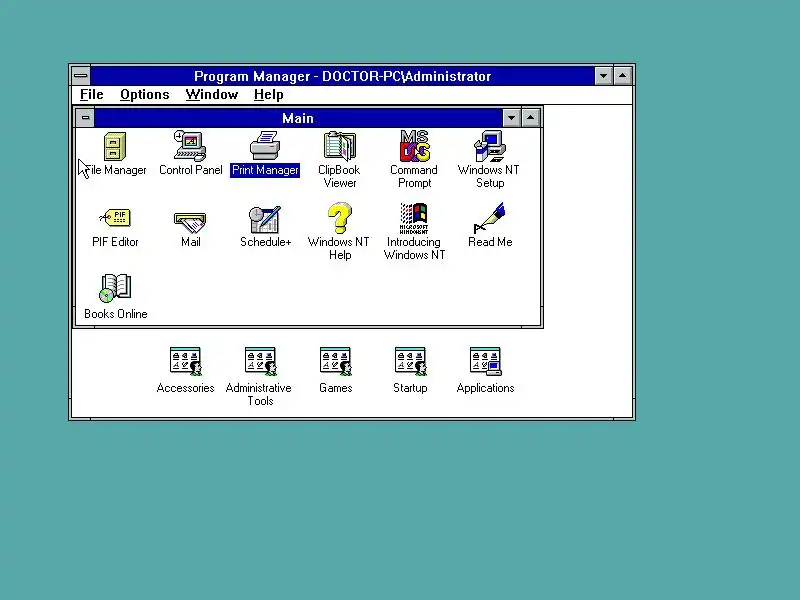Start the MS-DOS Command Prompt icon
The width and height of the screenshot is (800, 600).
click(414, 146)
